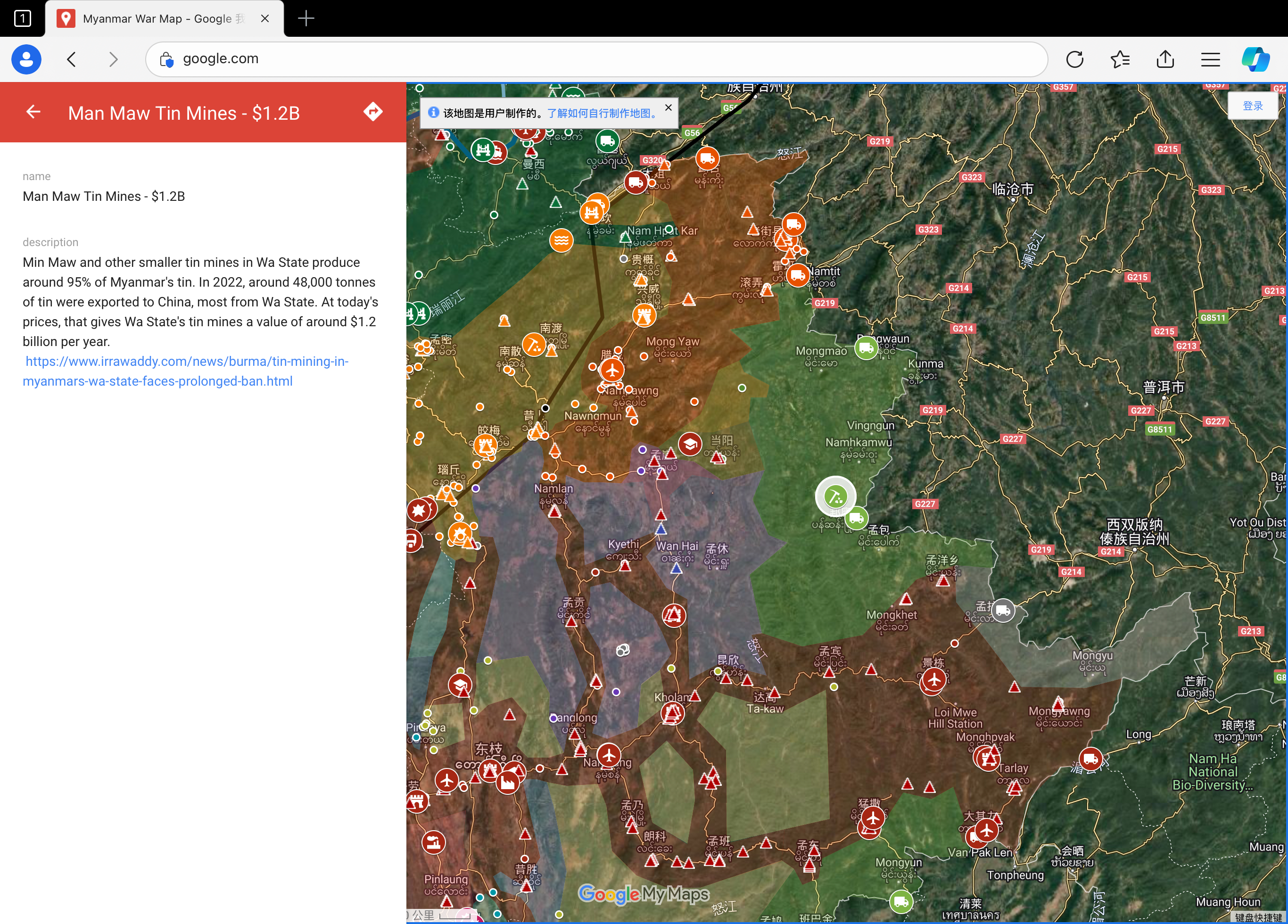Click the 临沧市 city label
The width and height of the screenshot is (1288, 924).
pyautogui.click(x=1013, y=189)
